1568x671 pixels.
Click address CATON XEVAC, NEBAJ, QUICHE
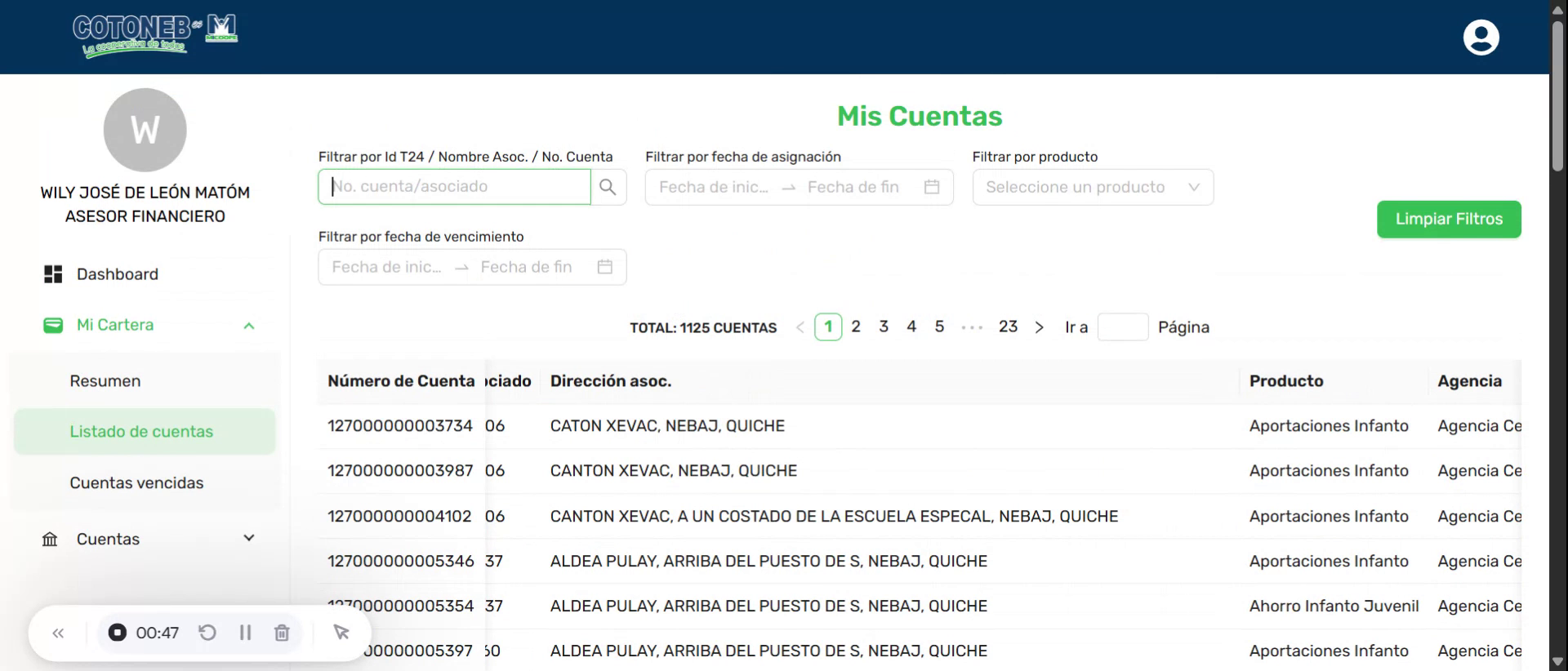(667, 426)
